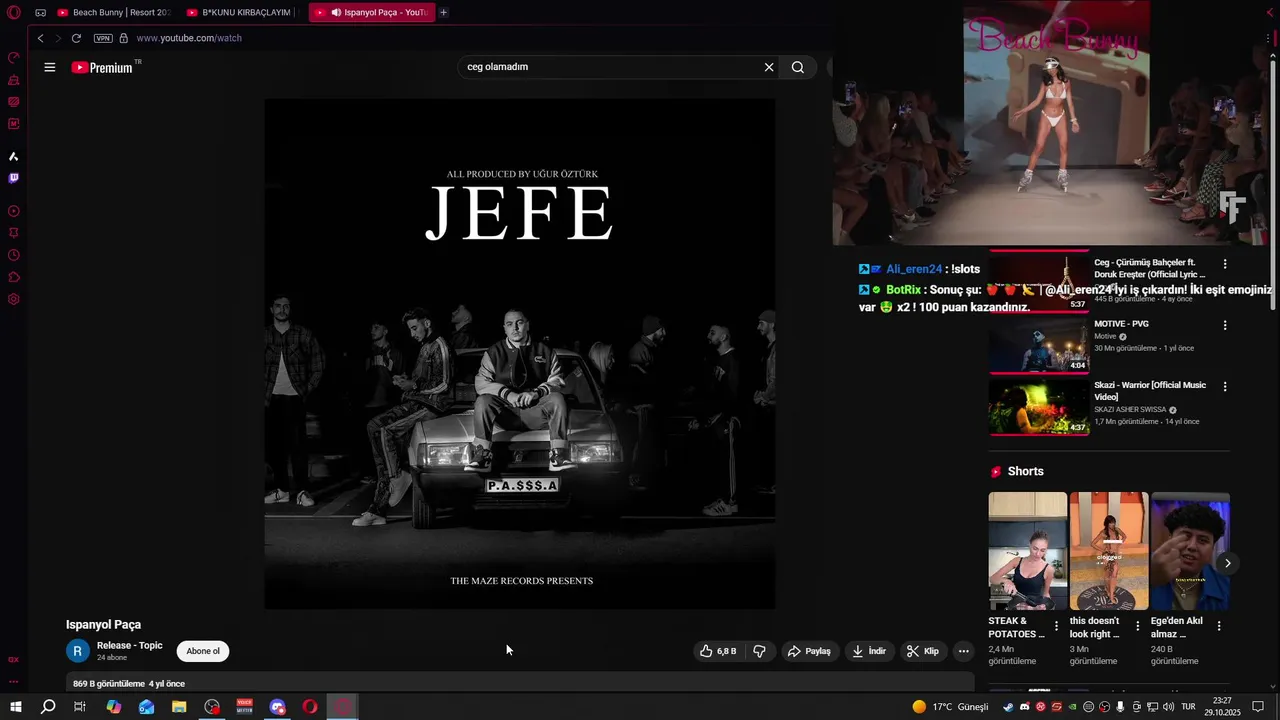Screen dimensions: 1280x720
Task: Open MOTIVE - PVG video title
Action: coord(1121,324)
